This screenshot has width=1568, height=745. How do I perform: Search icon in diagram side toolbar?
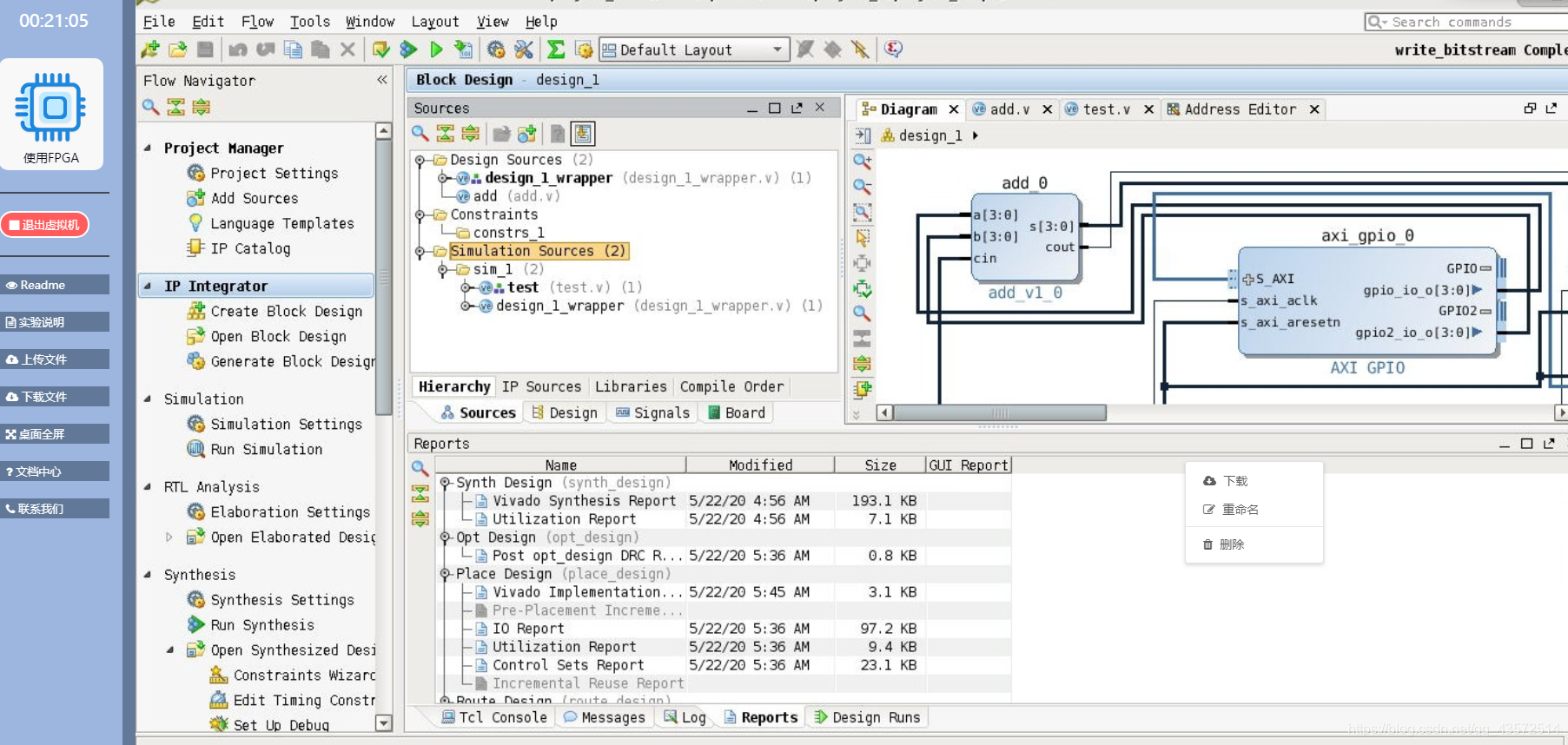coord(862,313)
